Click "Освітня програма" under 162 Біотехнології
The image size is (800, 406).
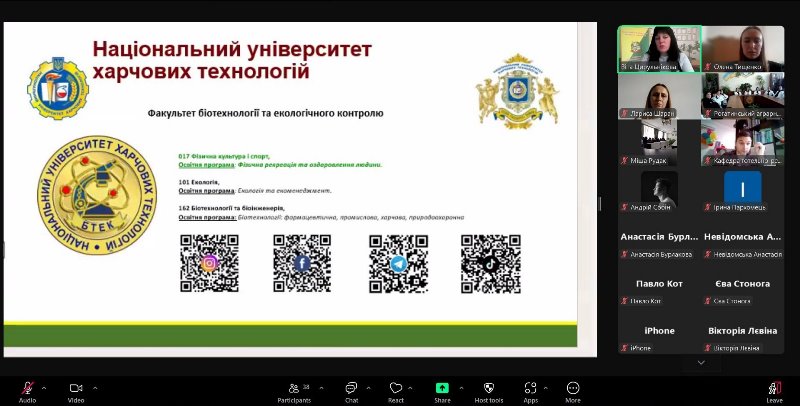click(x=206, y=217)
